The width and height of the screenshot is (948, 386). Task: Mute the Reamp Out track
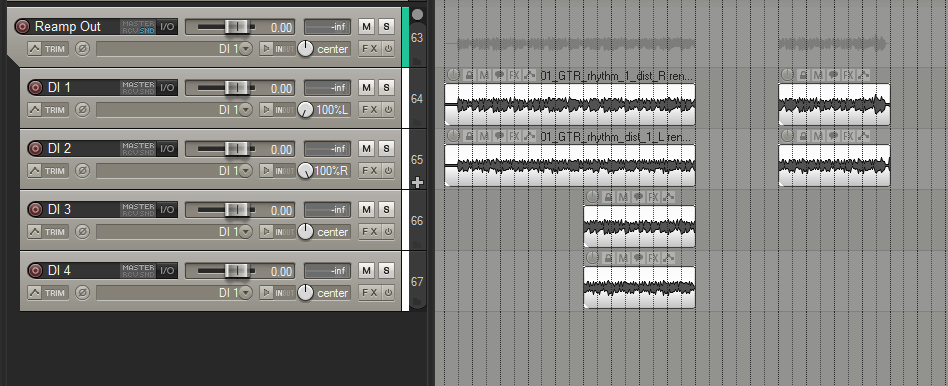[x=366, y=27]
